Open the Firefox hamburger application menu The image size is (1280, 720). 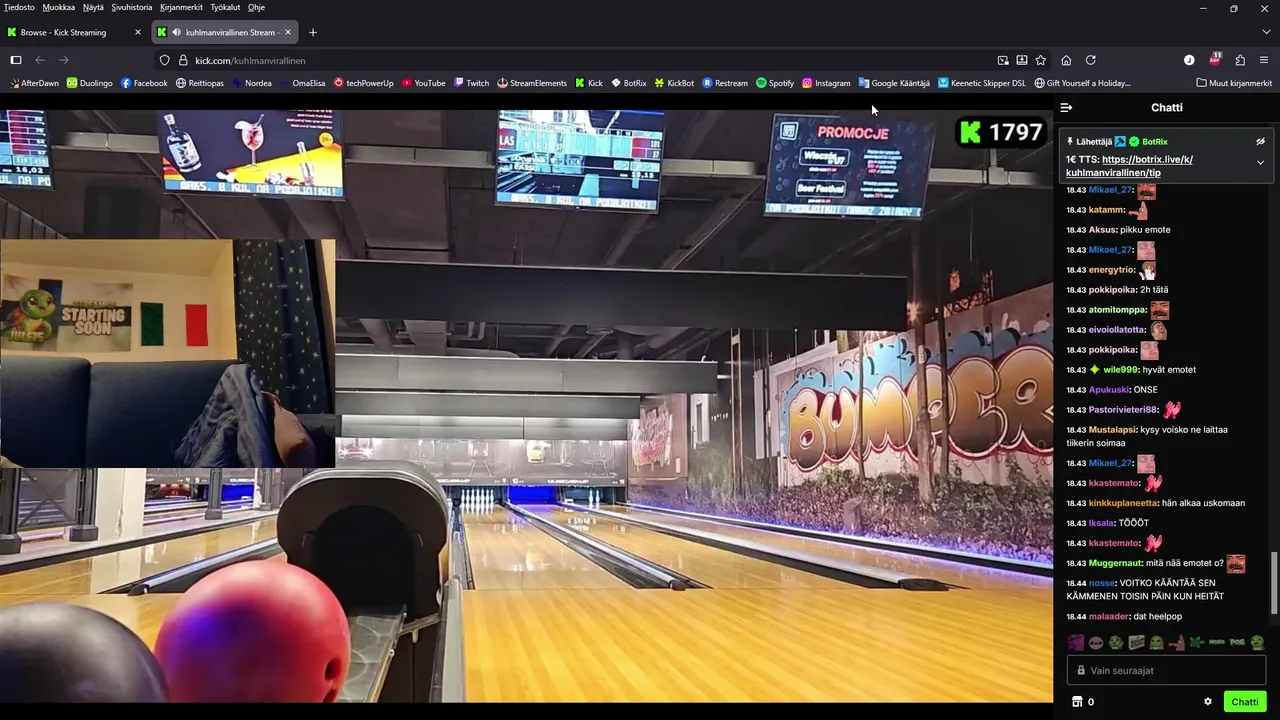[x=1264, y=60]
